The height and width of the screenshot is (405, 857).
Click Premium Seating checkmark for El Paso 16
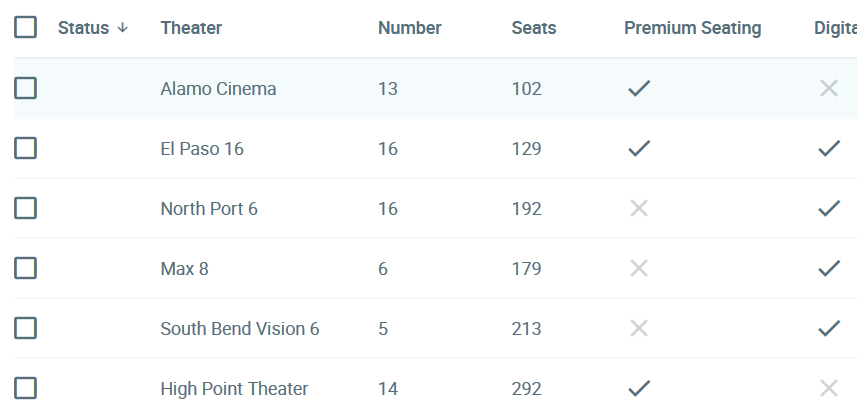[x=639, y=149]
